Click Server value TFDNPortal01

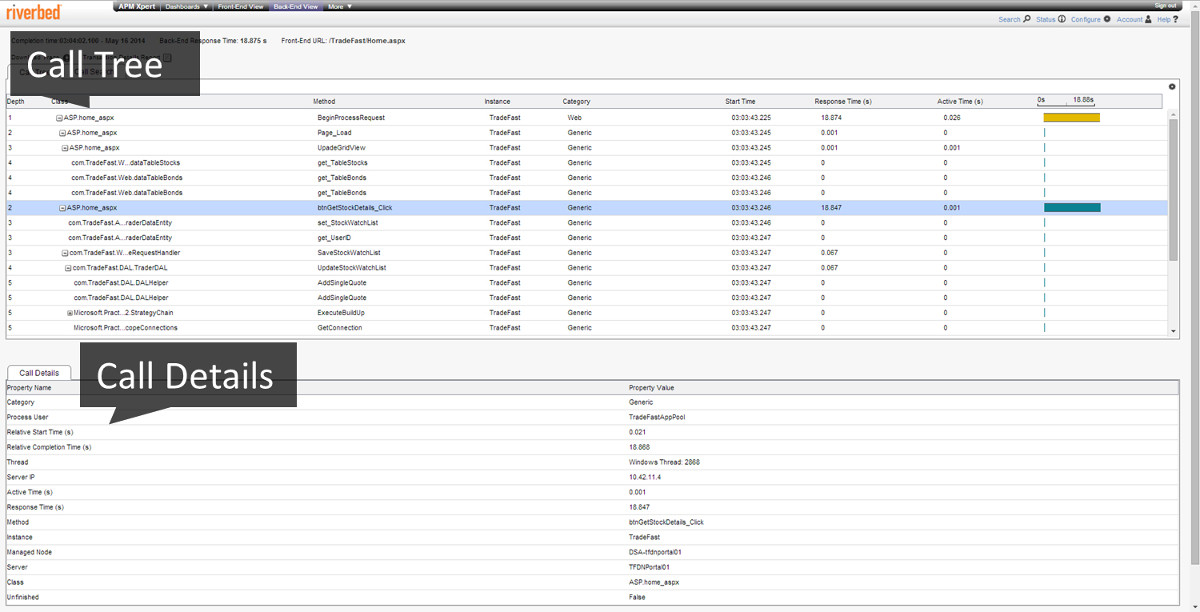coord(649,567)
